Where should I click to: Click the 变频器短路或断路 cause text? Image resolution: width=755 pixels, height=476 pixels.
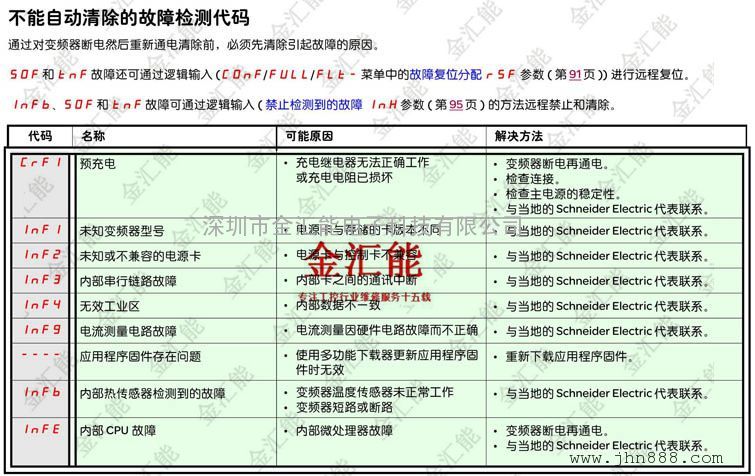pyautogui.click(x=344, y=408)
